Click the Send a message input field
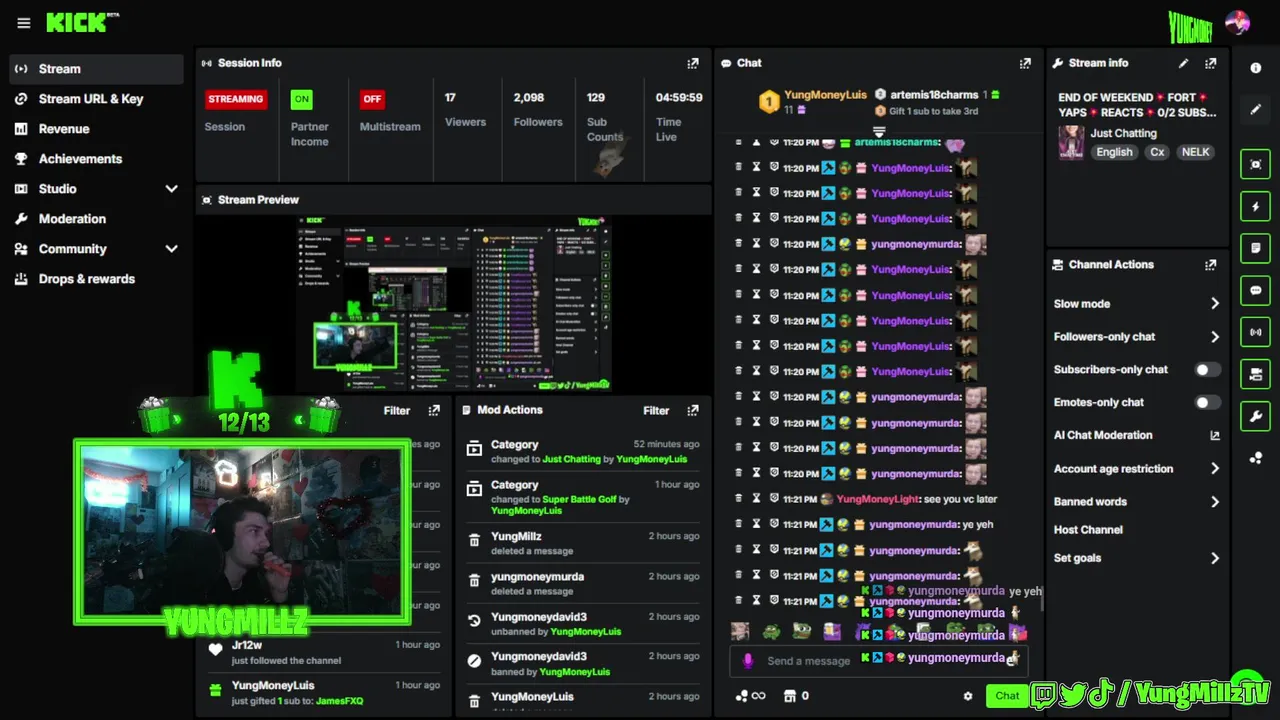 coord(880,661)
